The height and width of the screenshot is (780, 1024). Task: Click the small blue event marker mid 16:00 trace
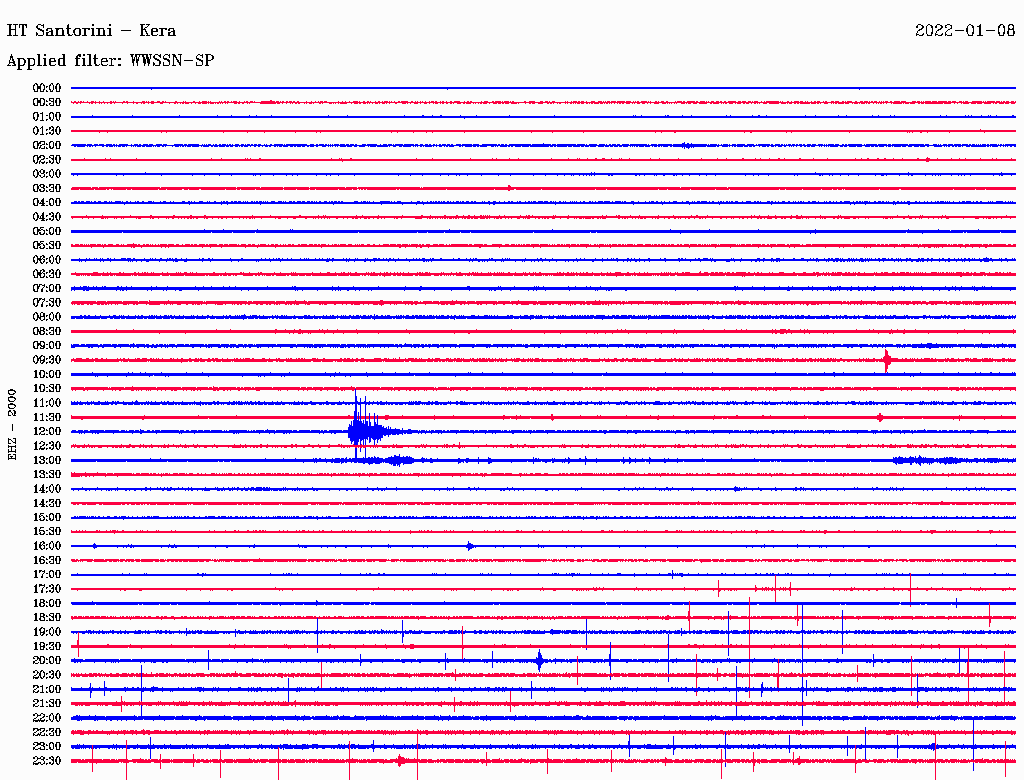(470, 546)
